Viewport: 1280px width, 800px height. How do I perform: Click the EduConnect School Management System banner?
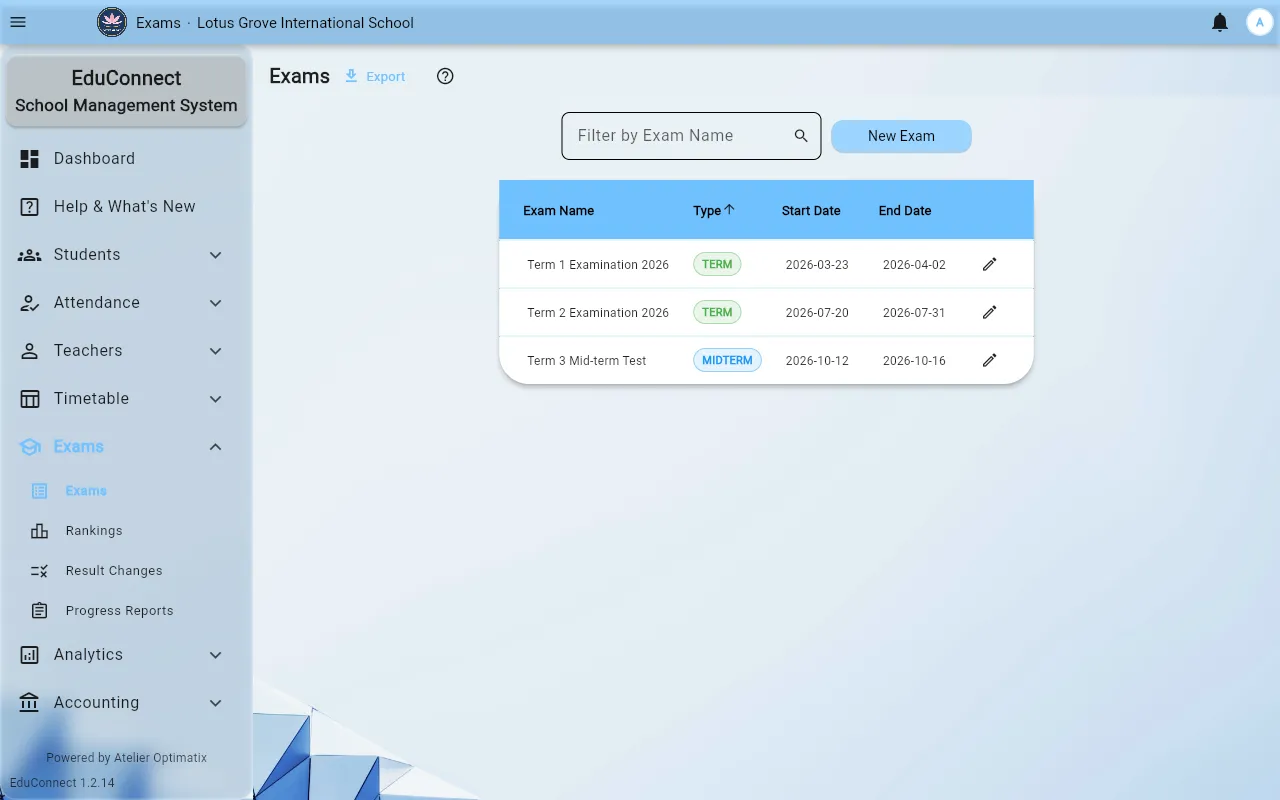click(126, 91)
